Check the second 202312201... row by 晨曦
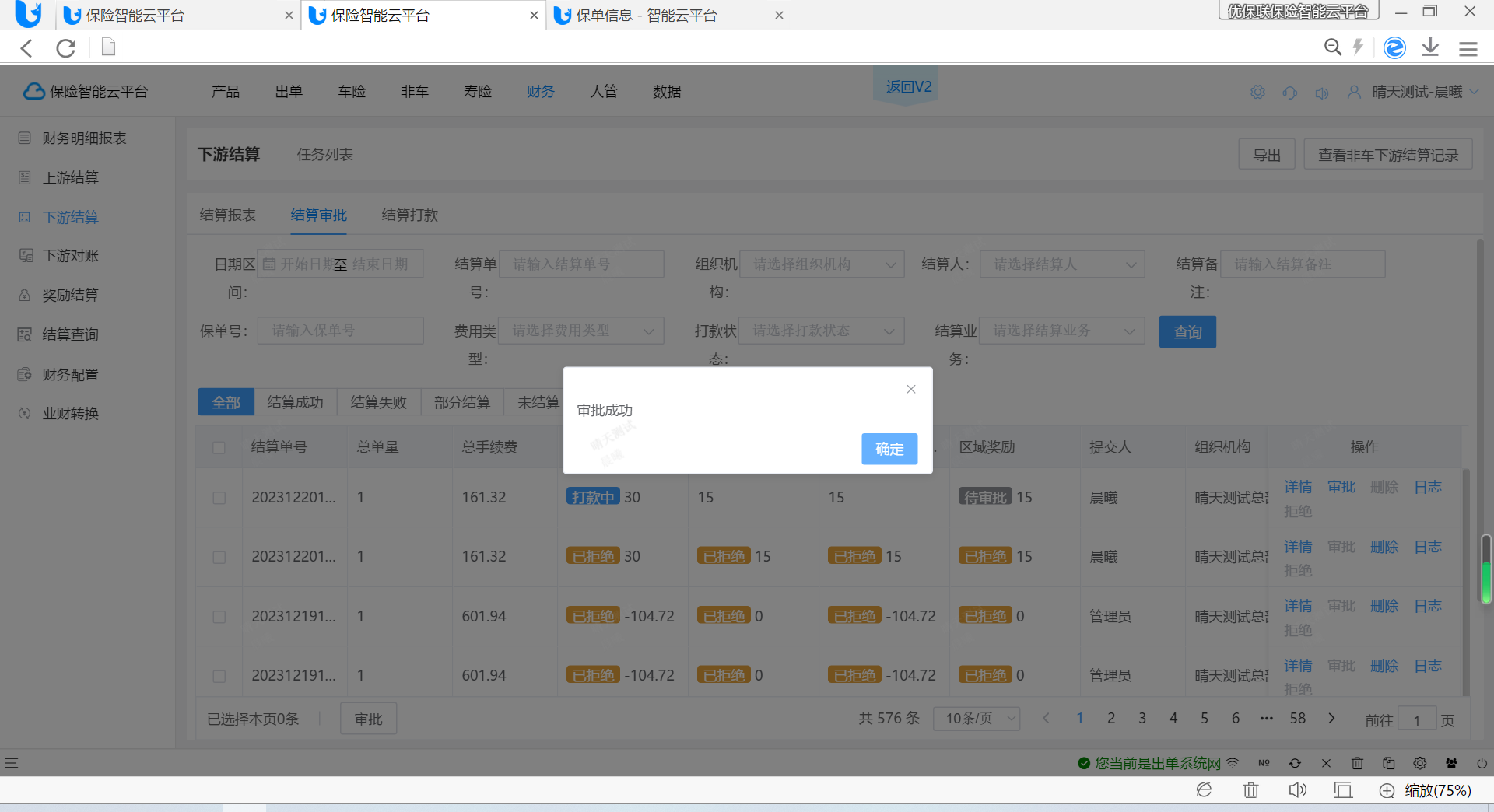The image size is (1494, 812). [x=219, y=557]
